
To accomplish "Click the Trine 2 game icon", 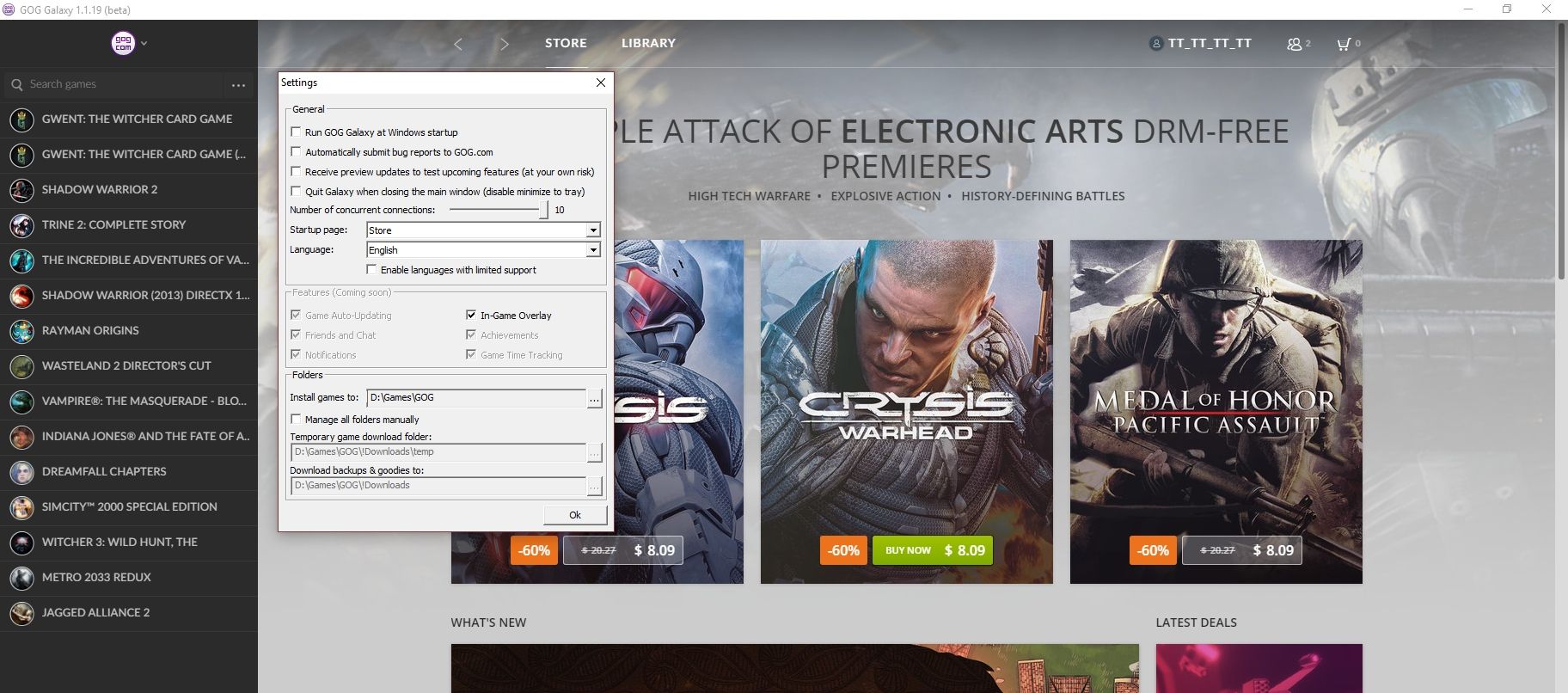I will click(x=21, y=225).
